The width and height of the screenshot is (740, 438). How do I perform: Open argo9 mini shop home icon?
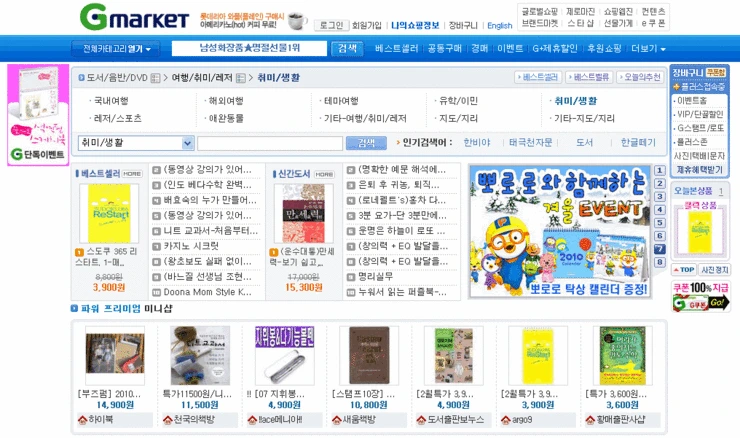[x=505, y=419]
